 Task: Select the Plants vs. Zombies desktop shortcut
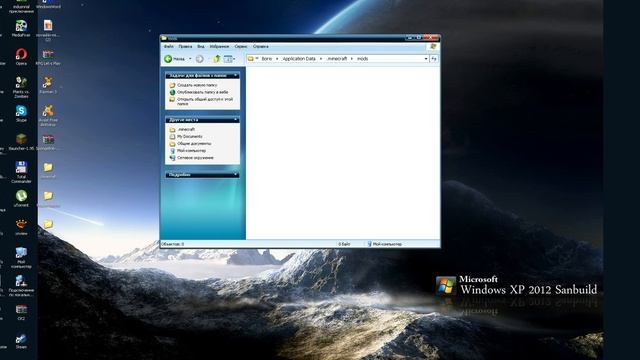click(21, 87)
